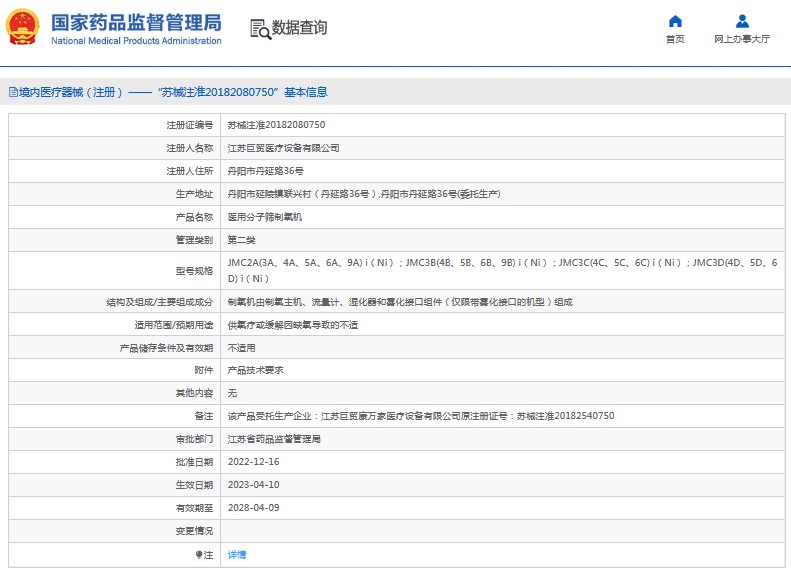Click 附件 row label

(204, 370)
